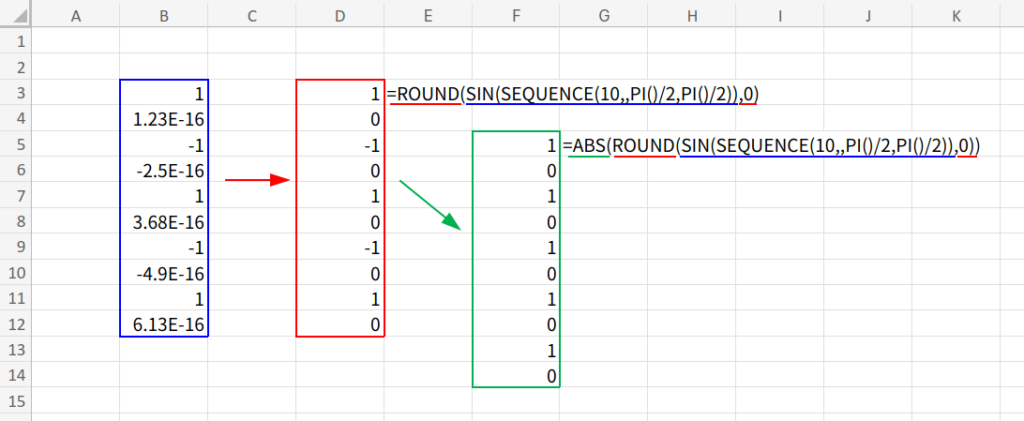Screen dimensions: 1024x421
Task: Select cell D12 at bottom of red box
Action: click(340, 324)
